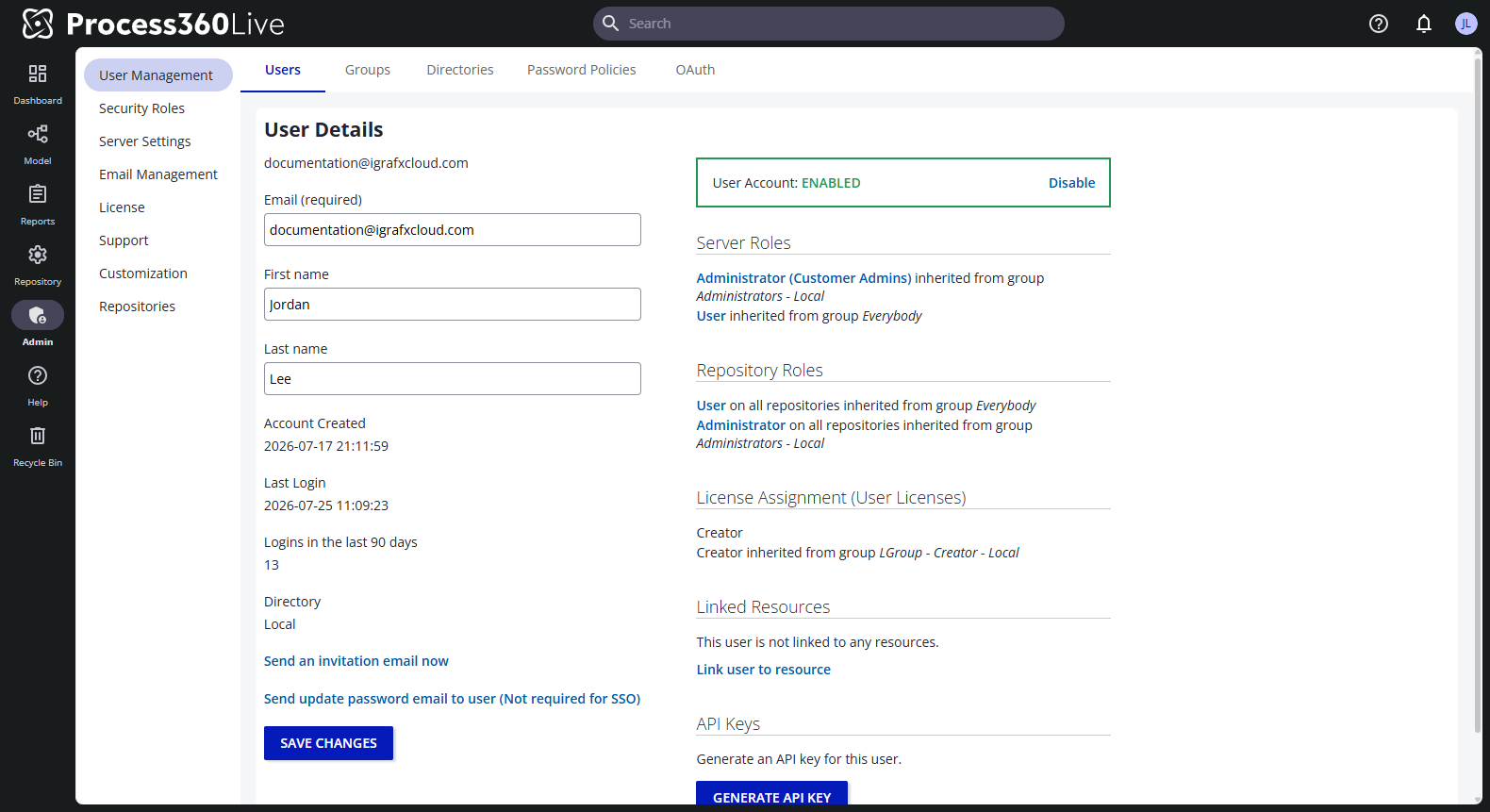Click the ENABLED account status text
The image size is (1490, 812).
click(x=831, y=183)
